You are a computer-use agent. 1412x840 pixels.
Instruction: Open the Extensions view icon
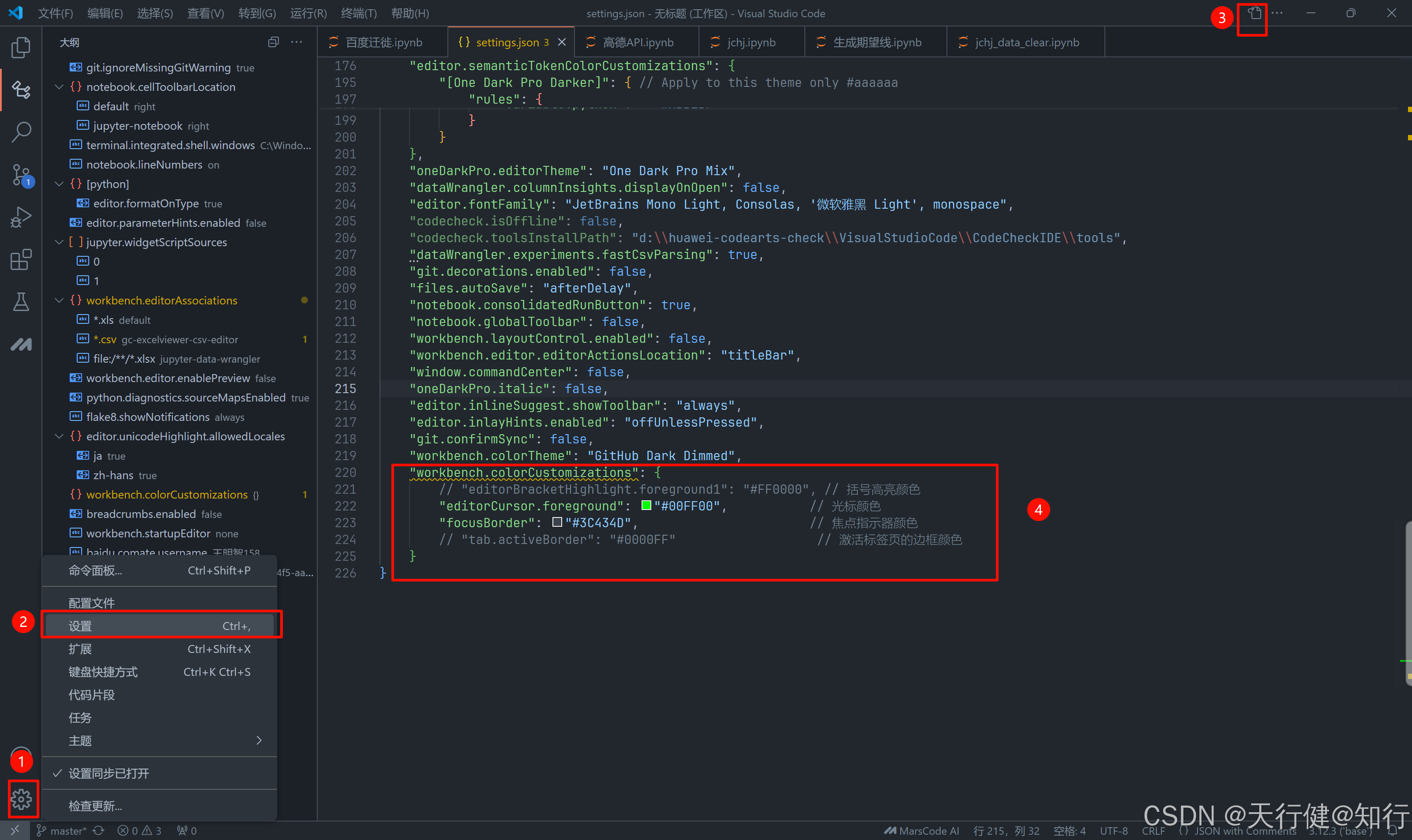tap(21, 260)
